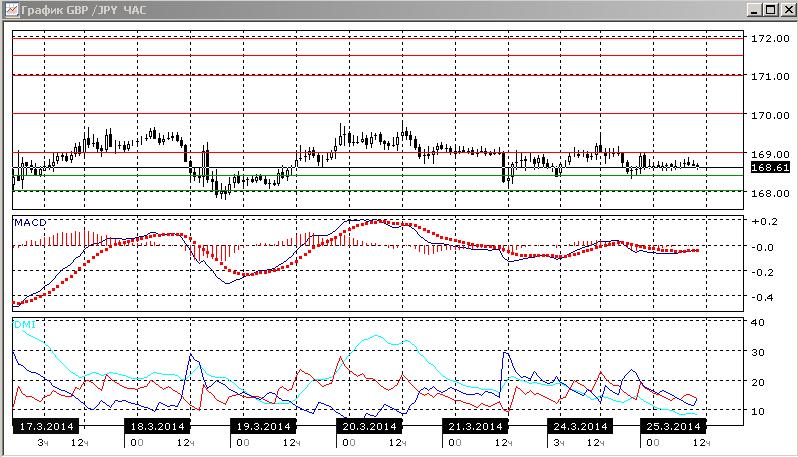Select the 21.3.2014 date marker

(475, 426)
